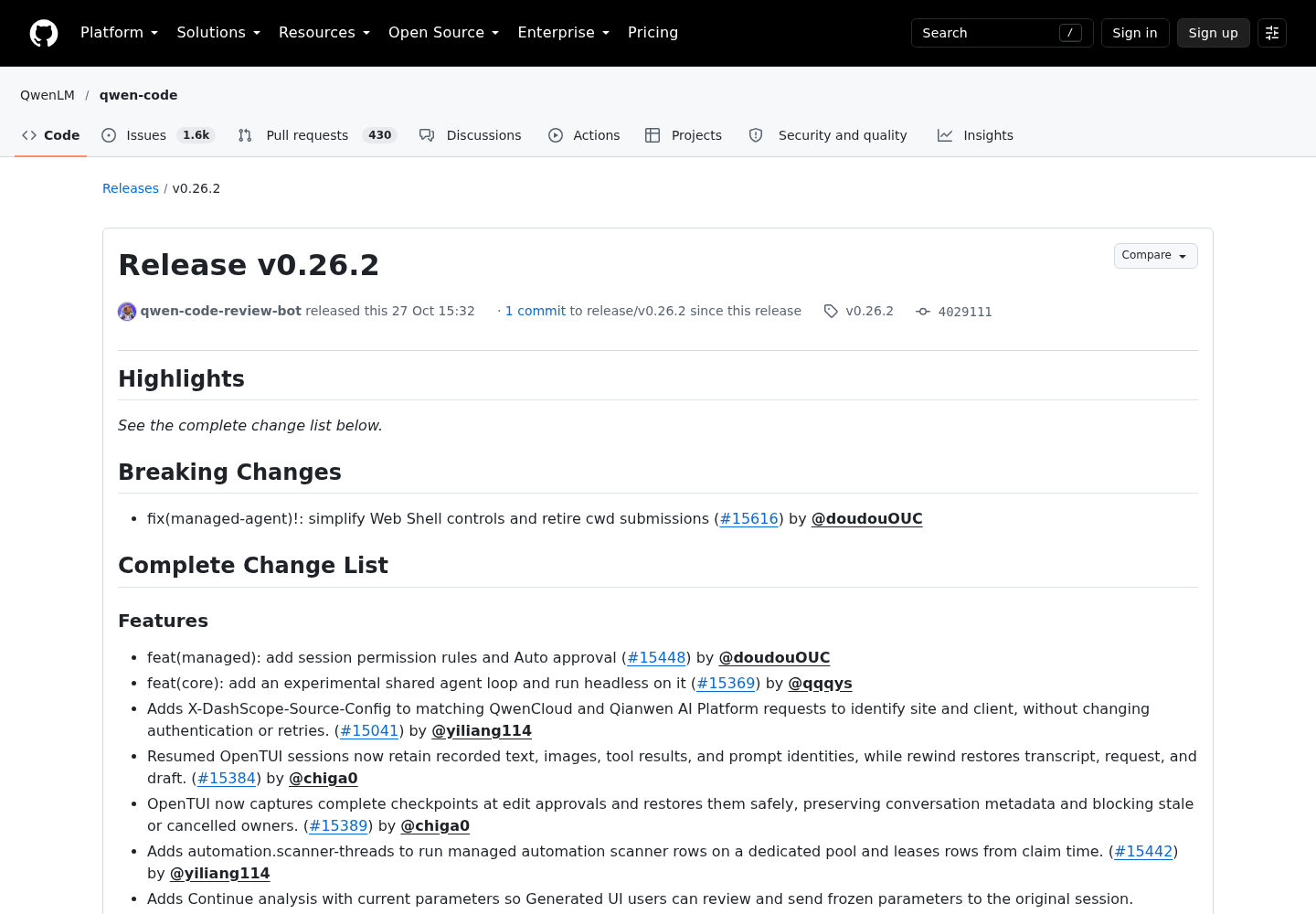The width and height of the screenshot is (1316, 914).
Task: Open pull request #15369 link
Action: pyautogui.click(x=726, y=683)
